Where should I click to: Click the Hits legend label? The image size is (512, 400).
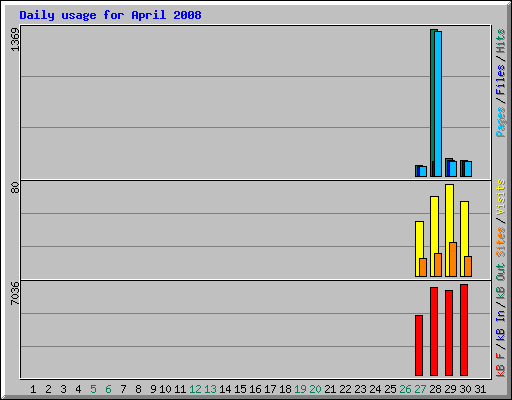(x=500, y=41)
